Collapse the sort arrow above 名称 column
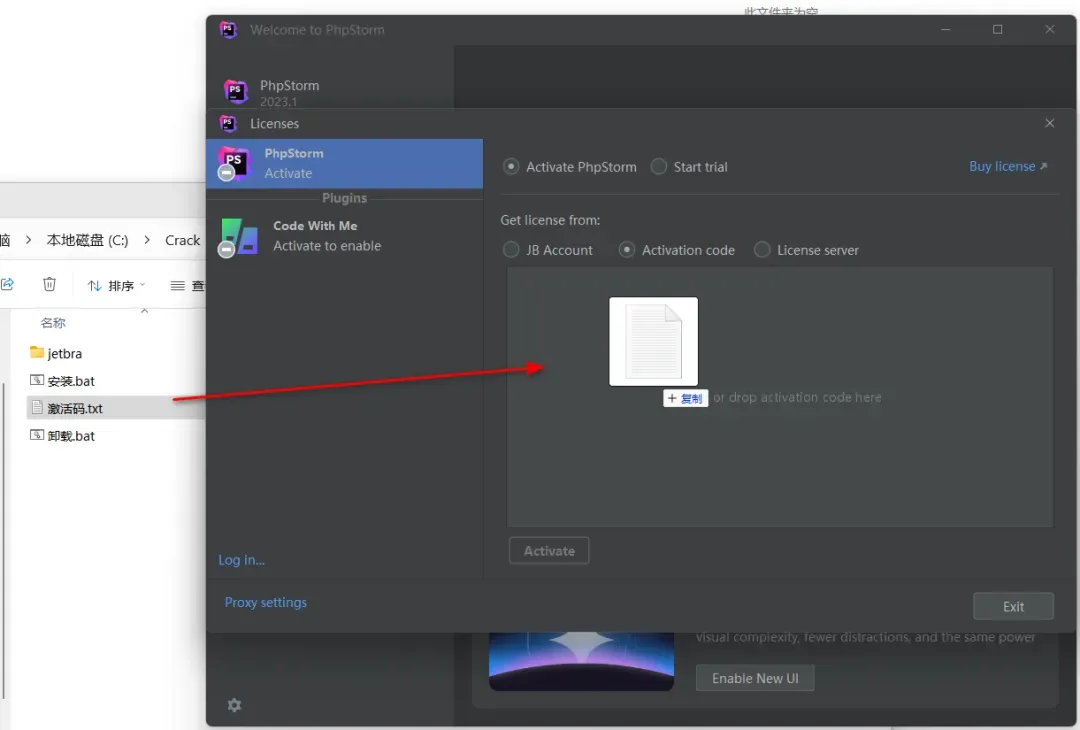The width and height of the screenshot is (1080, 730). 145,311
